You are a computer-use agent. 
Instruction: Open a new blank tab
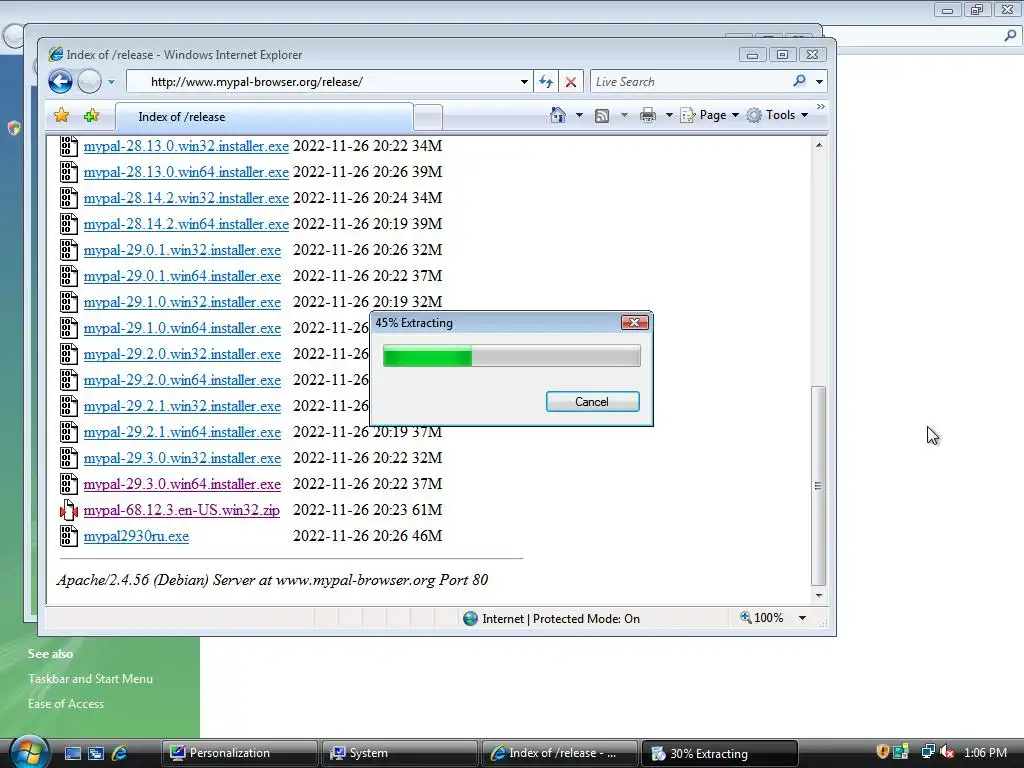tap(428, 118)
